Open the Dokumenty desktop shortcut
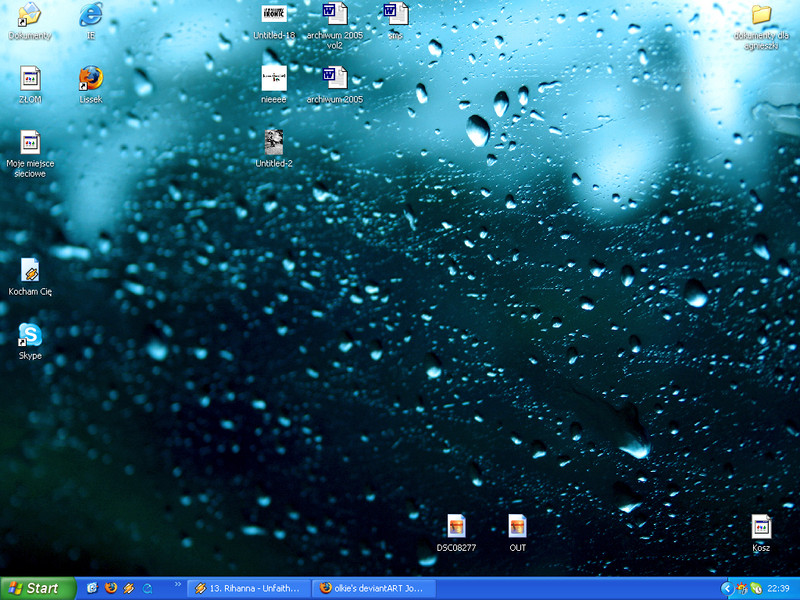This screenshot has height=600, width=800. point(30,21)
